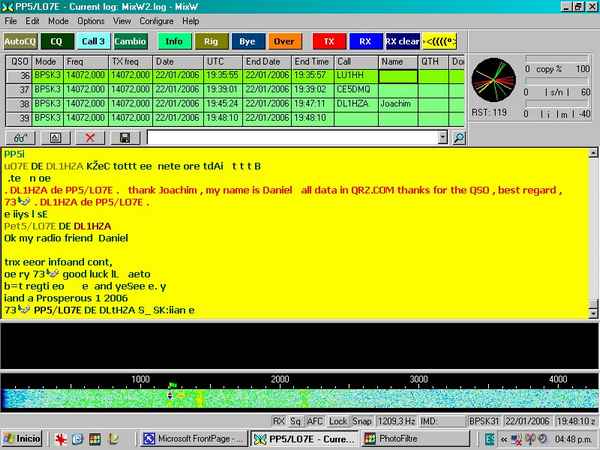Click the UTC column header
This screenshot has height=450, width=600.
[x=223, y=62]
